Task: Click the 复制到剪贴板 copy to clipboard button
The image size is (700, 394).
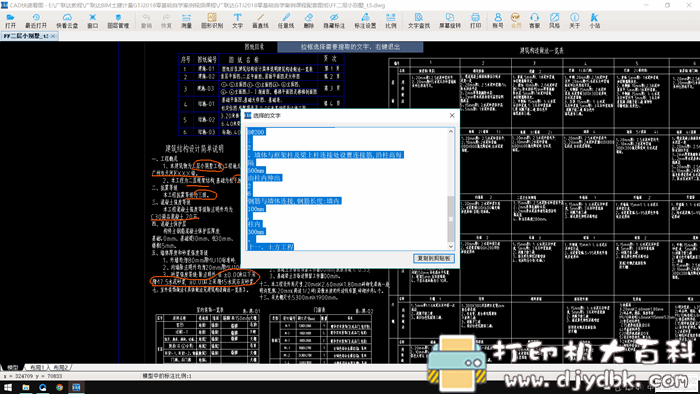Action: click(433, 258)
